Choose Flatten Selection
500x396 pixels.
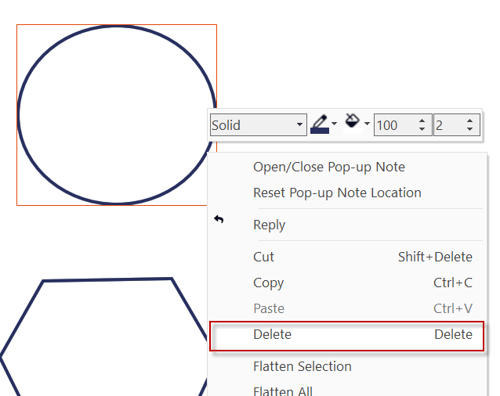coord(347,366)
